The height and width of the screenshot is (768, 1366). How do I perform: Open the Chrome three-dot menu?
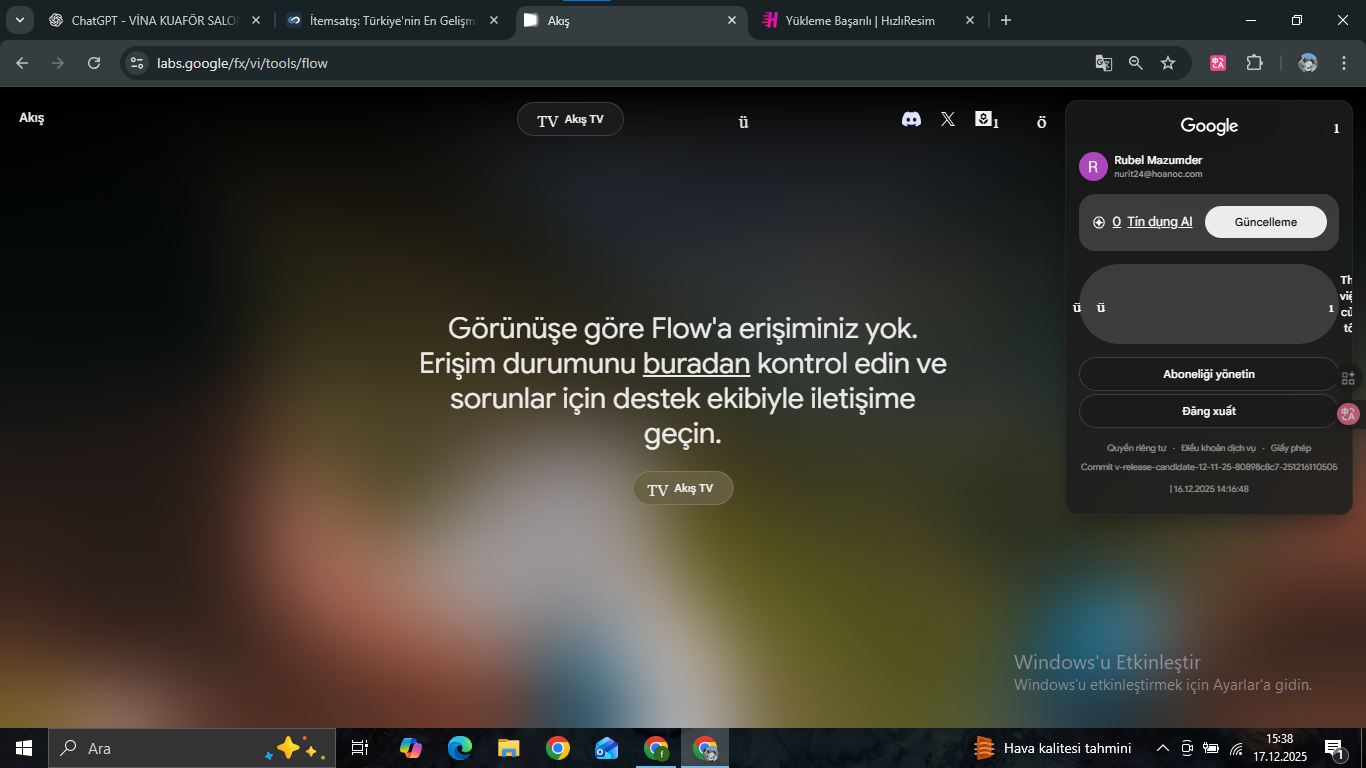point(1343,63)
